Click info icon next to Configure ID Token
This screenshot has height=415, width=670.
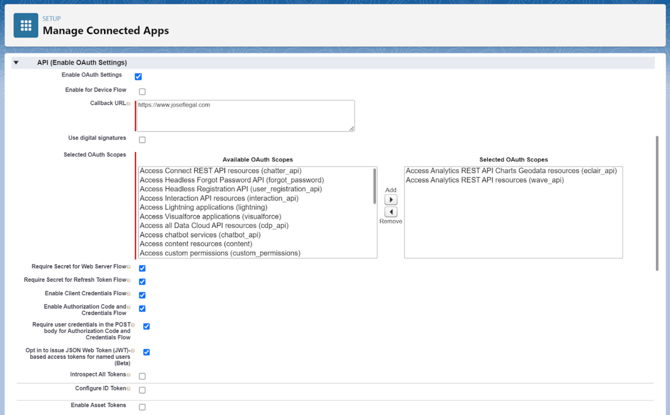[x=129, y=389]
